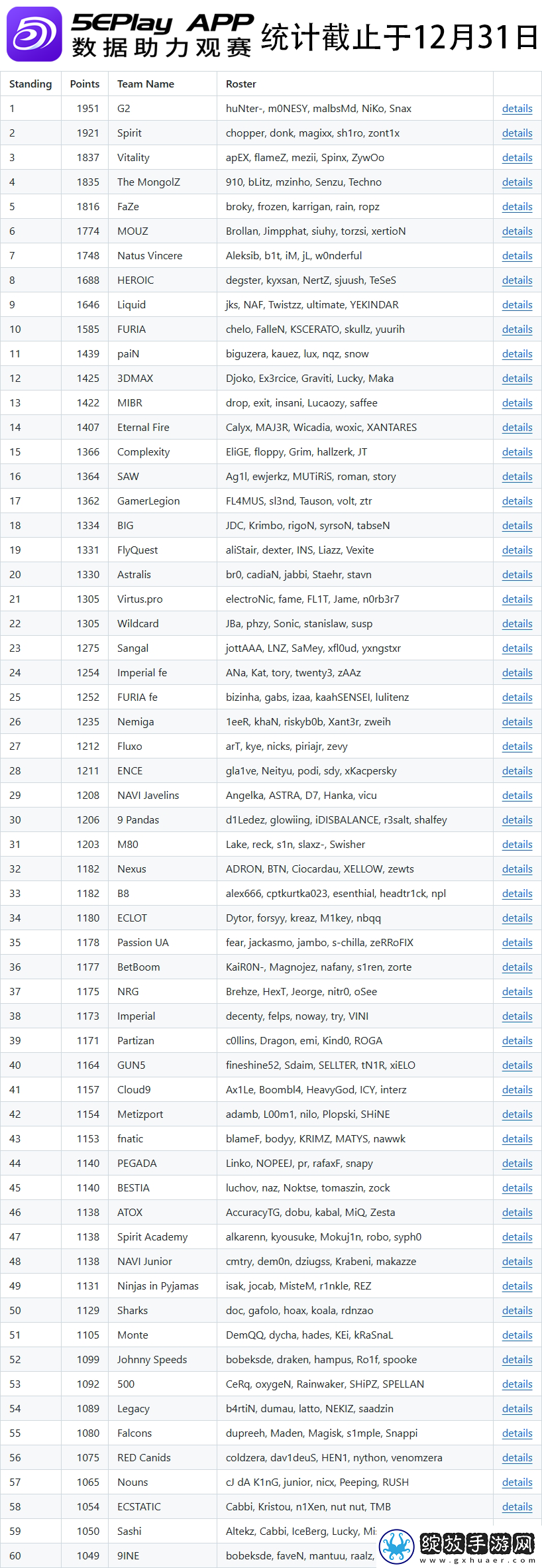
Task: Select the Johnny Speeds team name cell
Action: (x=162, y=1360)
